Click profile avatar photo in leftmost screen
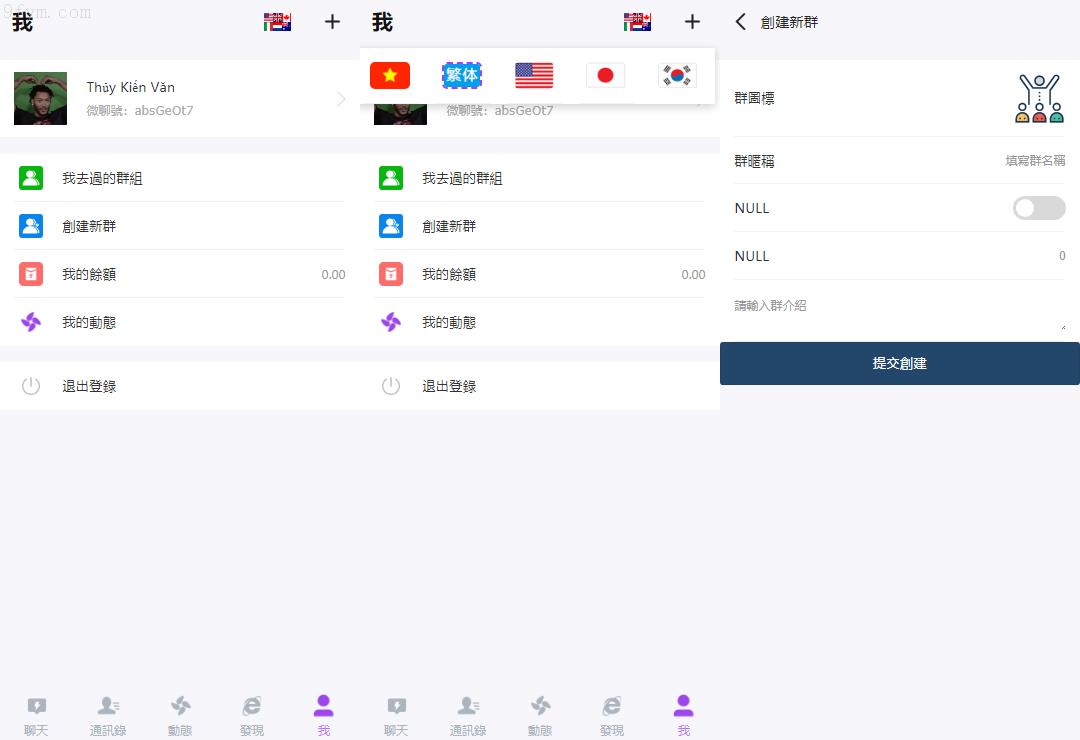Screen dimensions: 1080x740 click(x=41, y=98)
